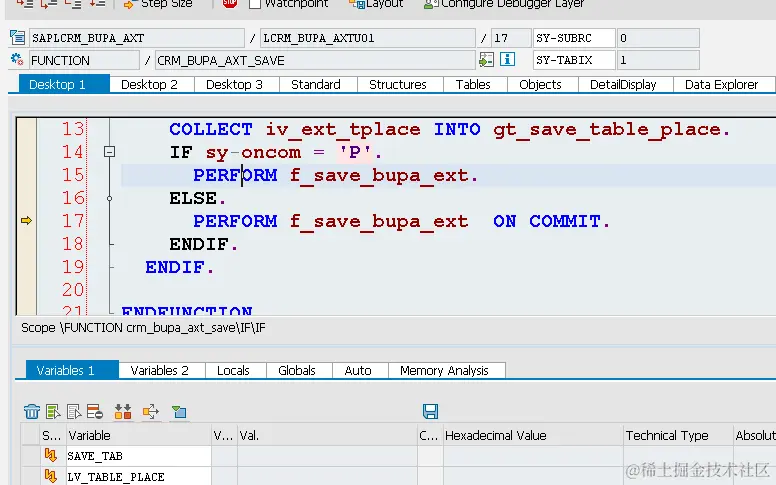This screenshot has width=776, height=485.
Task: Open the Layout button
Action: 376,4
